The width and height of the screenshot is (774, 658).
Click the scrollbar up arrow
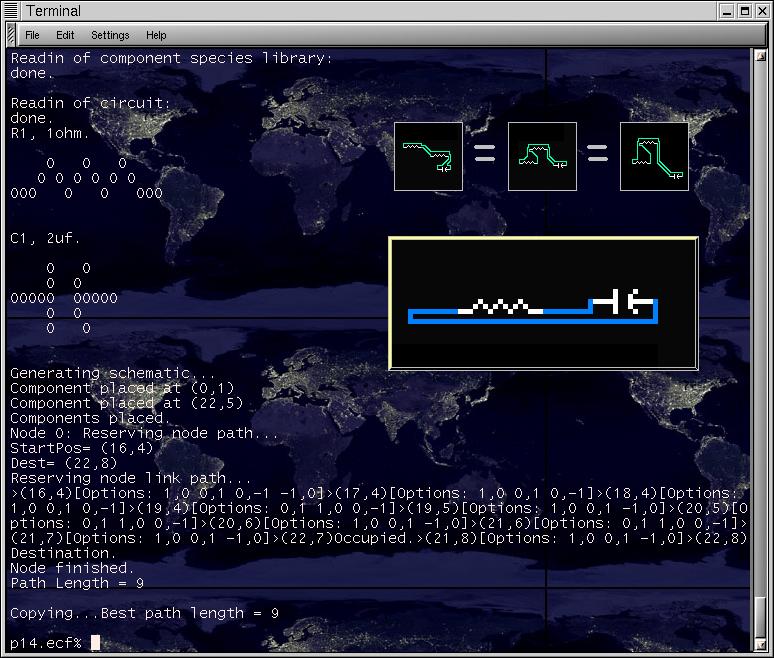[x=760, y=57]
